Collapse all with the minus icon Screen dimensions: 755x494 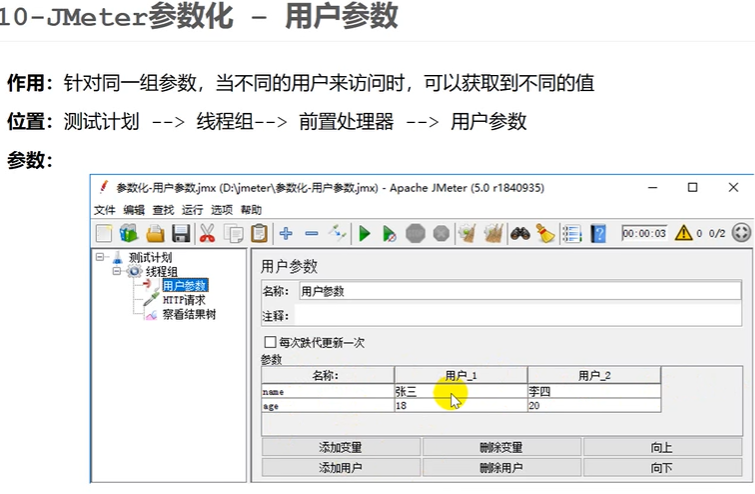(x=312, y=234)
